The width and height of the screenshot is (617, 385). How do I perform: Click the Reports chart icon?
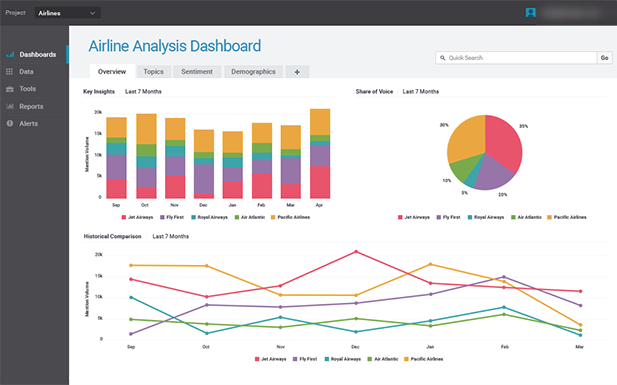(x=10, y=106)
